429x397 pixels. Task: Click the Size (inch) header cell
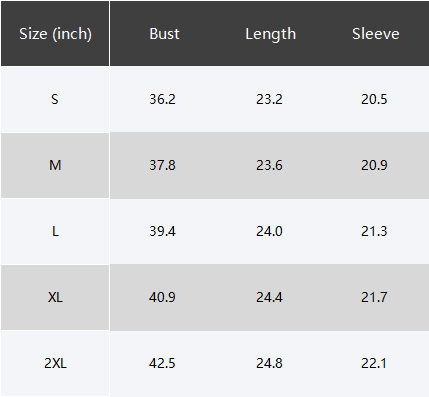[55, 34]
